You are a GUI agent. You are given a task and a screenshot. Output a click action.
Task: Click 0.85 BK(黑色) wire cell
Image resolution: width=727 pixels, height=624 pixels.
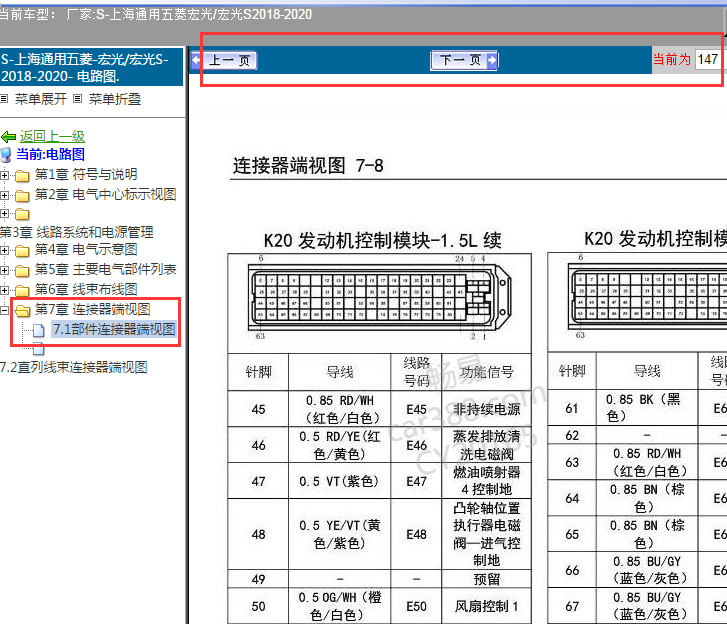click(x=647, y=408)
